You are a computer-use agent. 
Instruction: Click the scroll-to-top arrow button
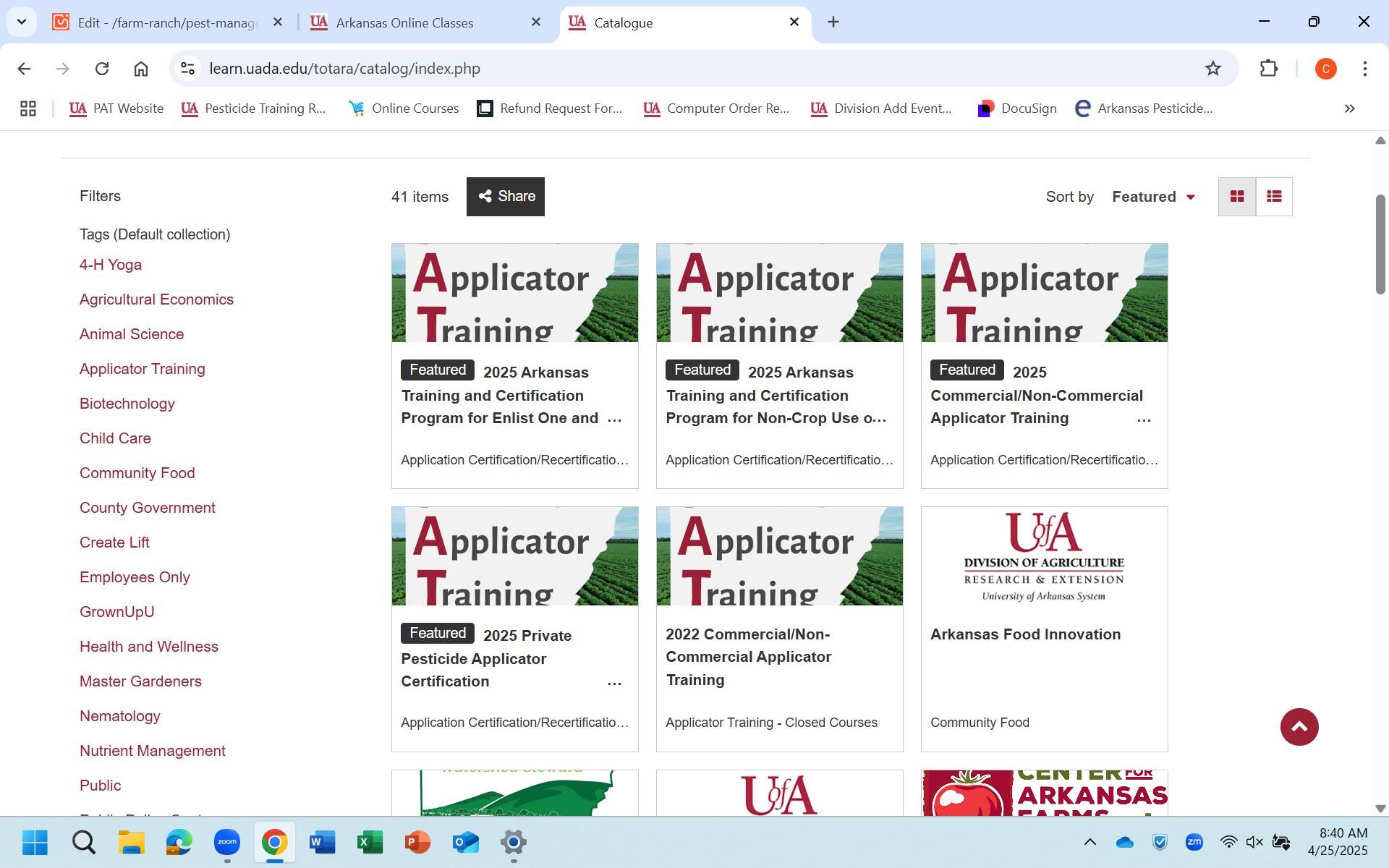point(1299,727)
